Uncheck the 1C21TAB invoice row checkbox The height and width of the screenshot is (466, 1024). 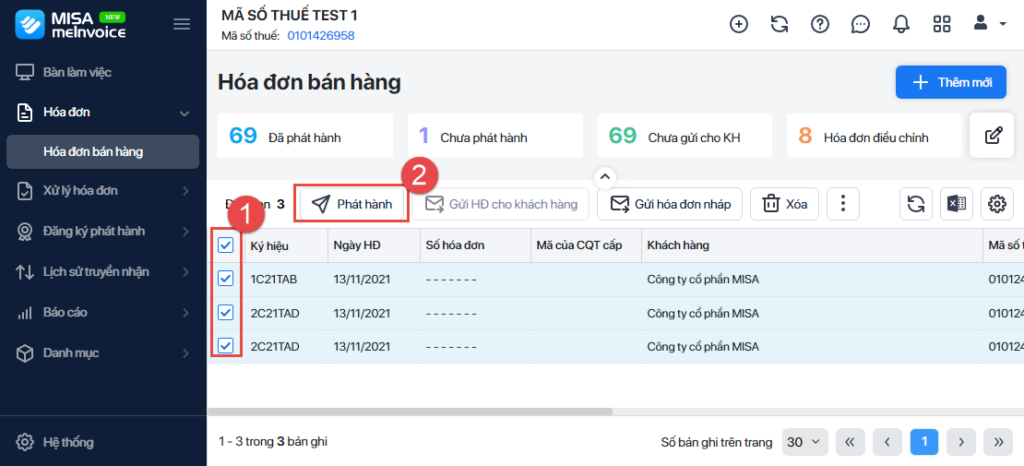(226, 280)
